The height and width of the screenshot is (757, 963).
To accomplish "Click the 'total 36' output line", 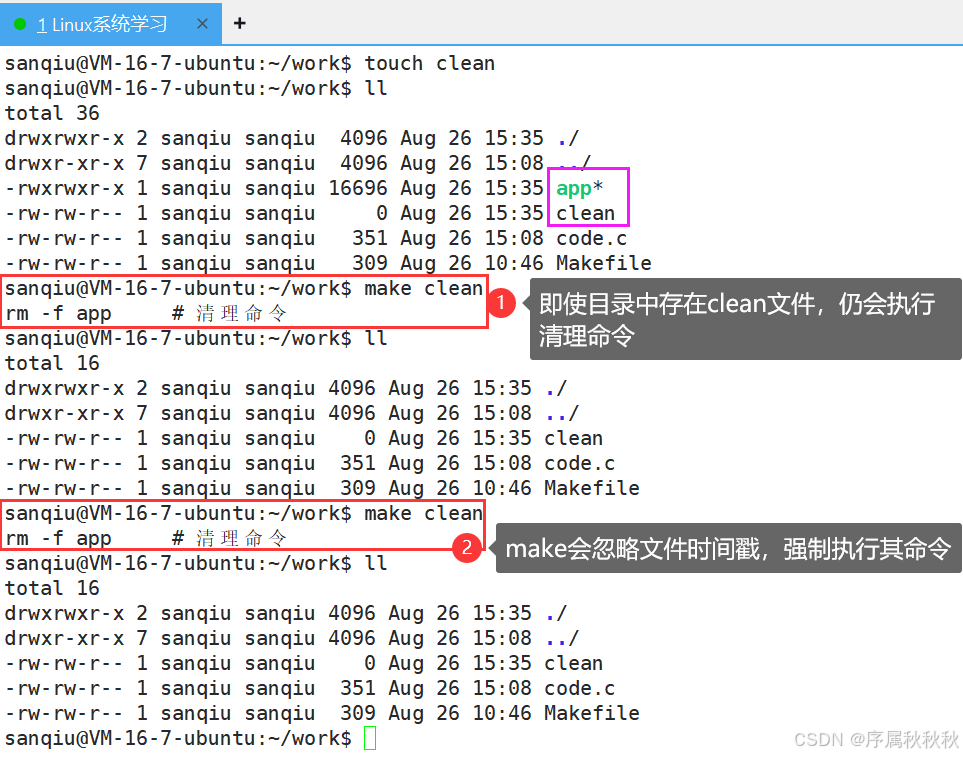I will point(52,113).
